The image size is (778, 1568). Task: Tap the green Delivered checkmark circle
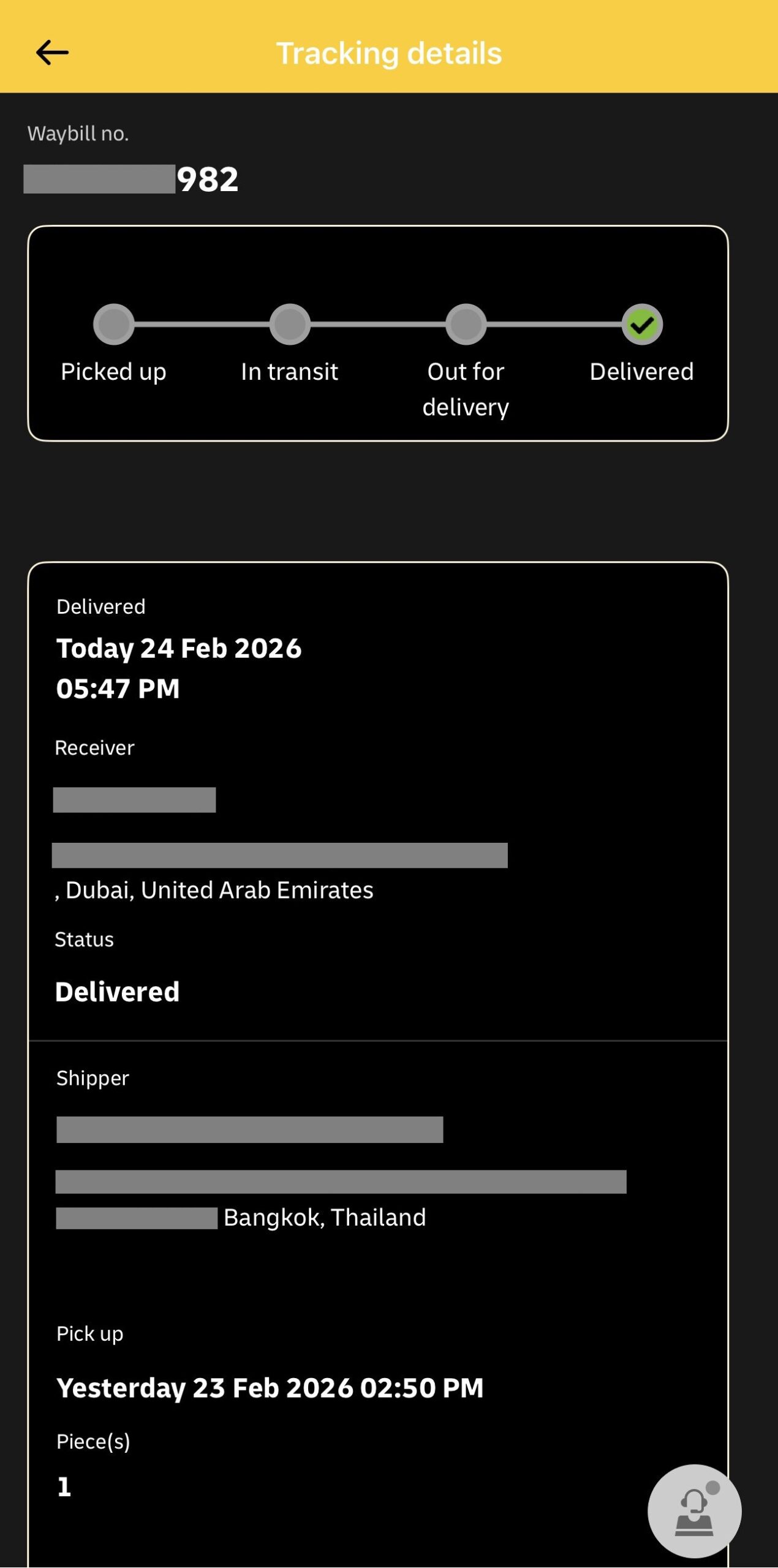641,325
